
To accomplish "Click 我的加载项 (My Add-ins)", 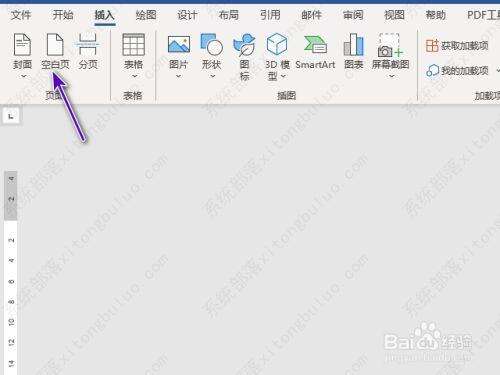I will (457, 71).
